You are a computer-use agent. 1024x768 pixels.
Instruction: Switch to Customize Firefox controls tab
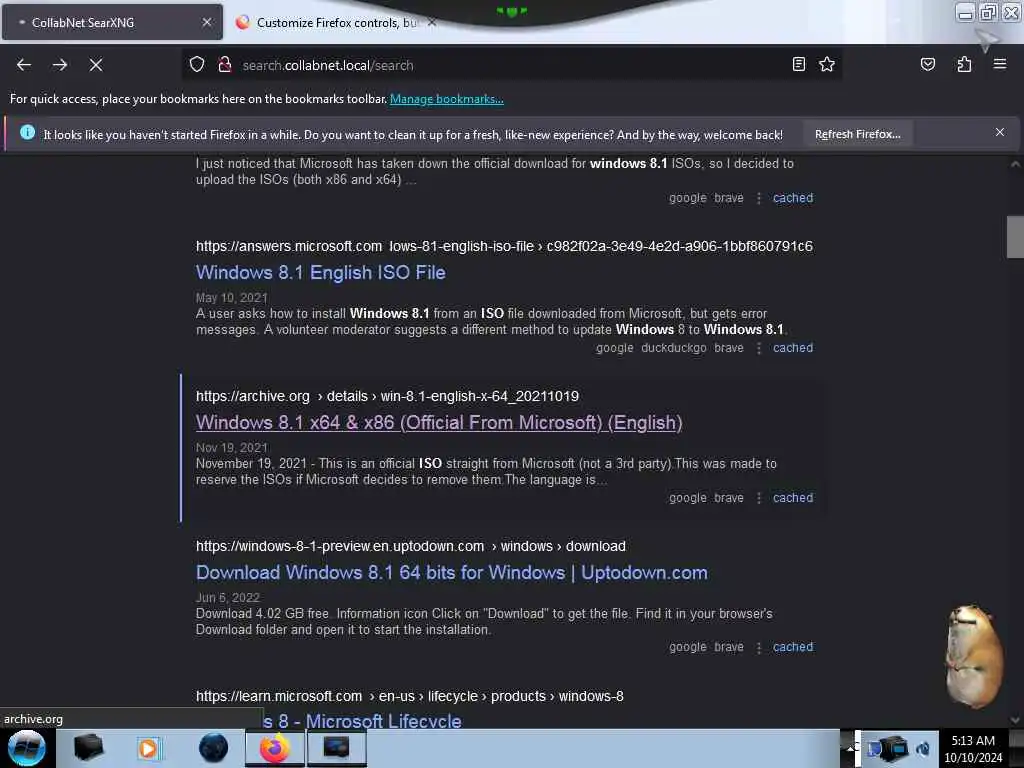336,22
